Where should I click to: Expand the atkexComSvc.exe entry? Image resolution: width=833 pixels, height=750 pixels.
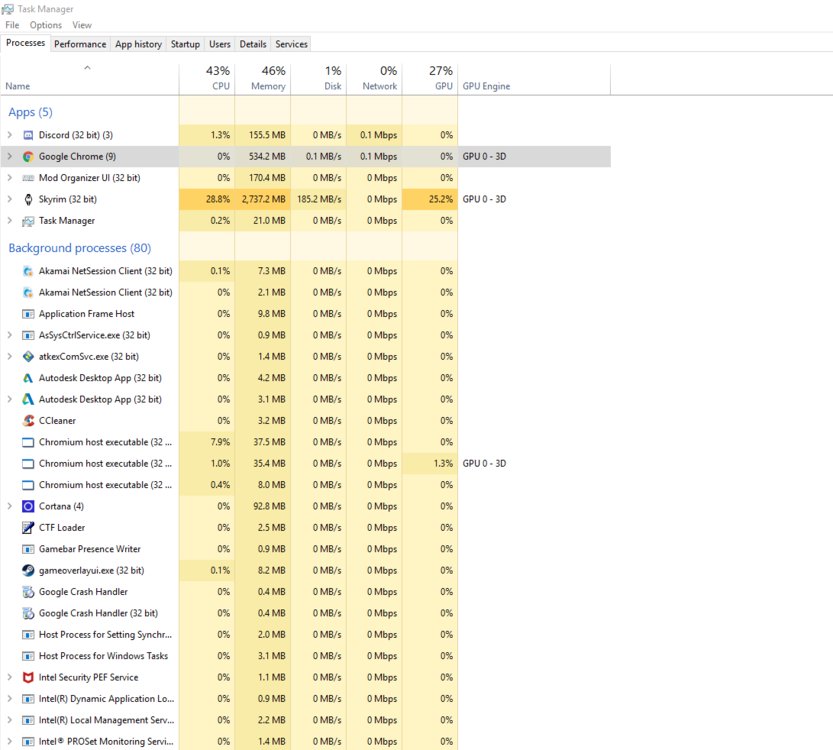coord(10,356)
